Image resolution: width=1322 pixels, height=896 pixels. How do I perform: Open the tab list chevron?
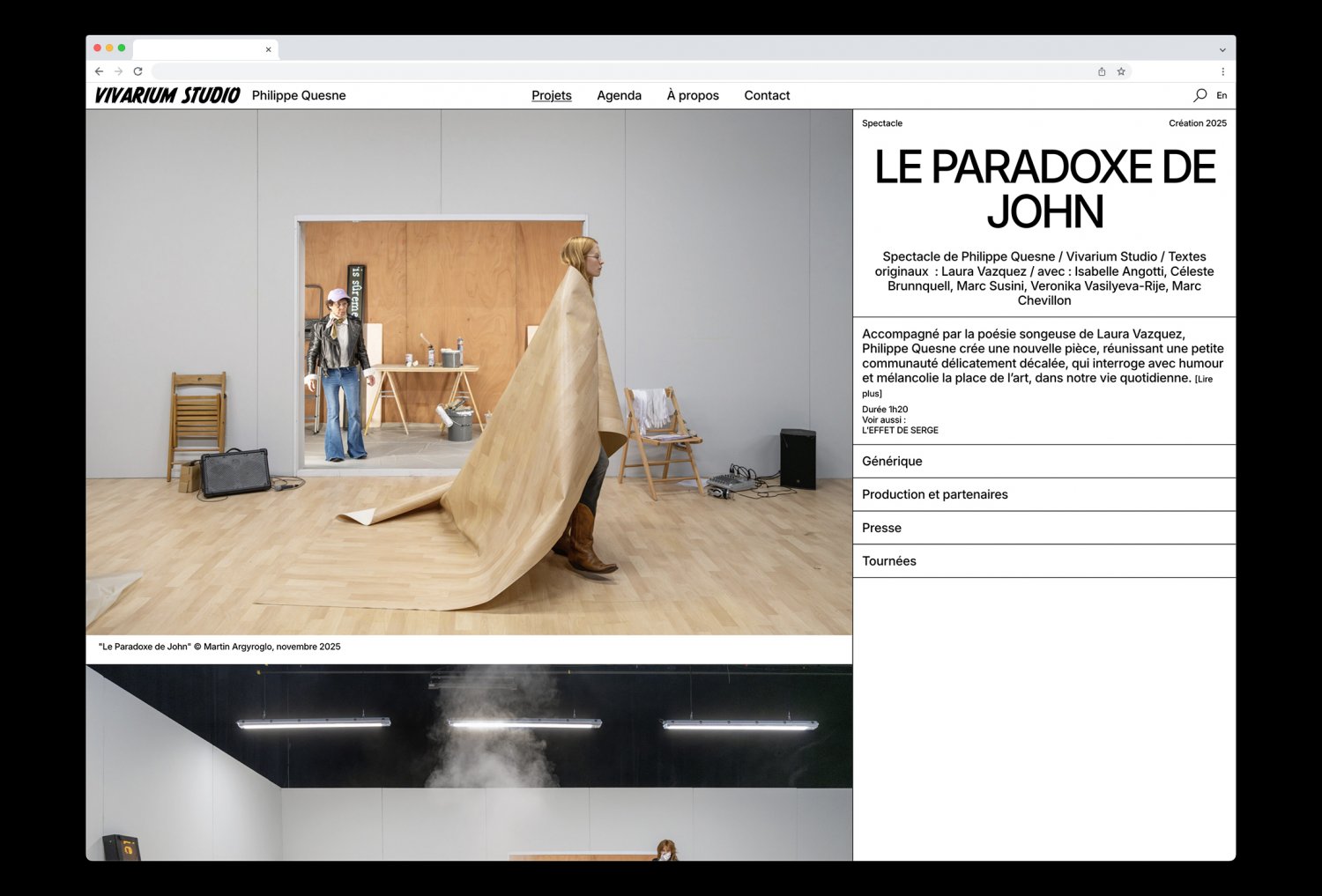1222,49
